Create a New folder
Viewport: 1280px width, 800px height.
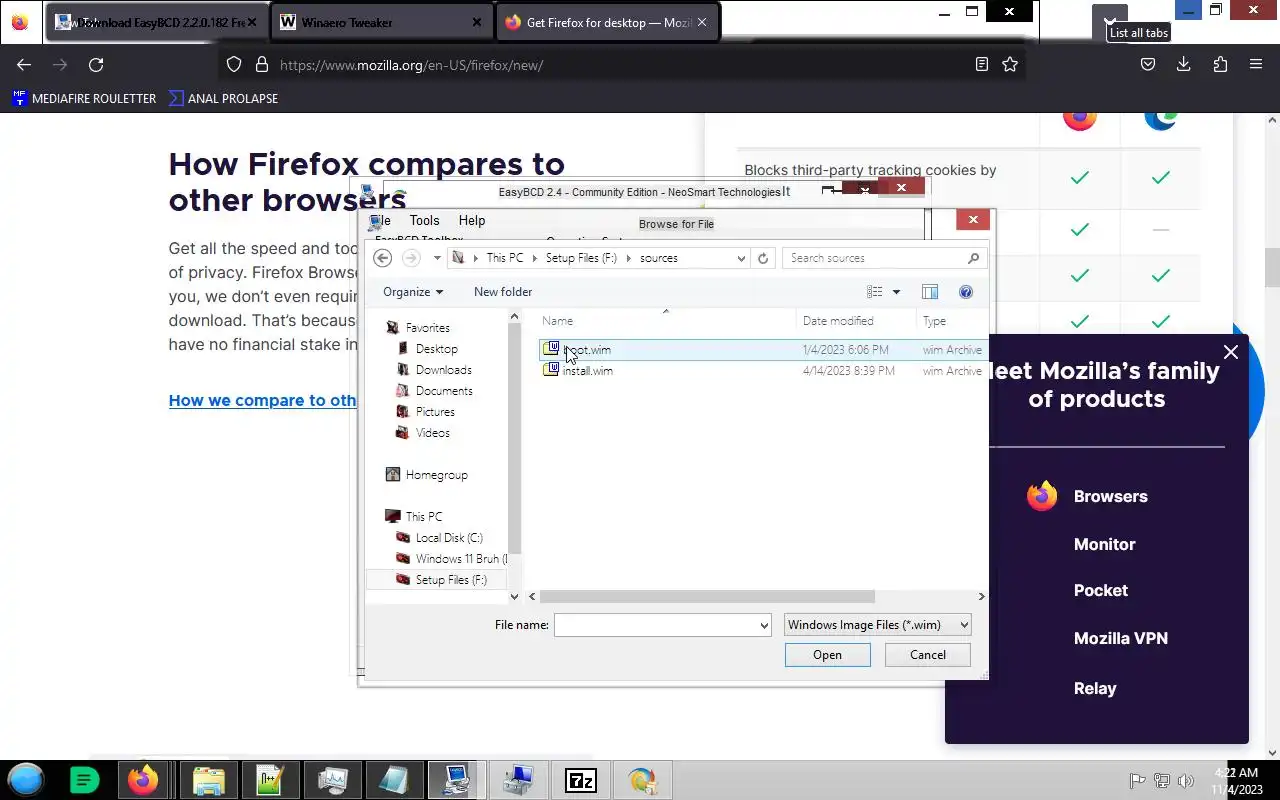point(503,292)
